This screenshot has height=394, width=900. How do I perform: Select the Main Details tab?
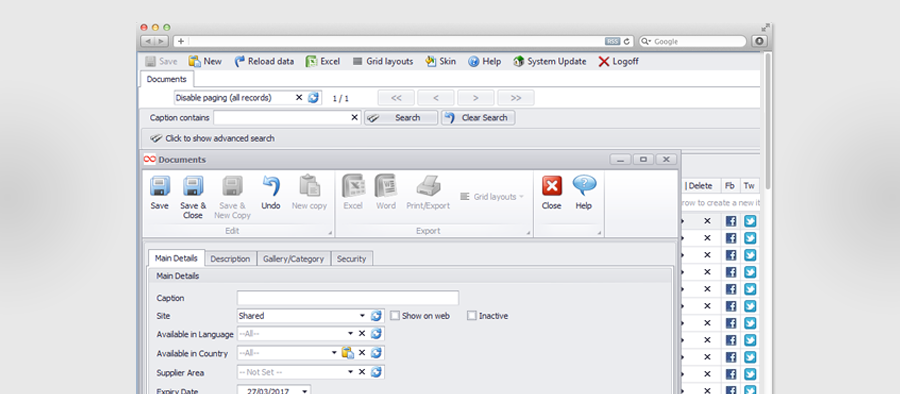[176, 258]
